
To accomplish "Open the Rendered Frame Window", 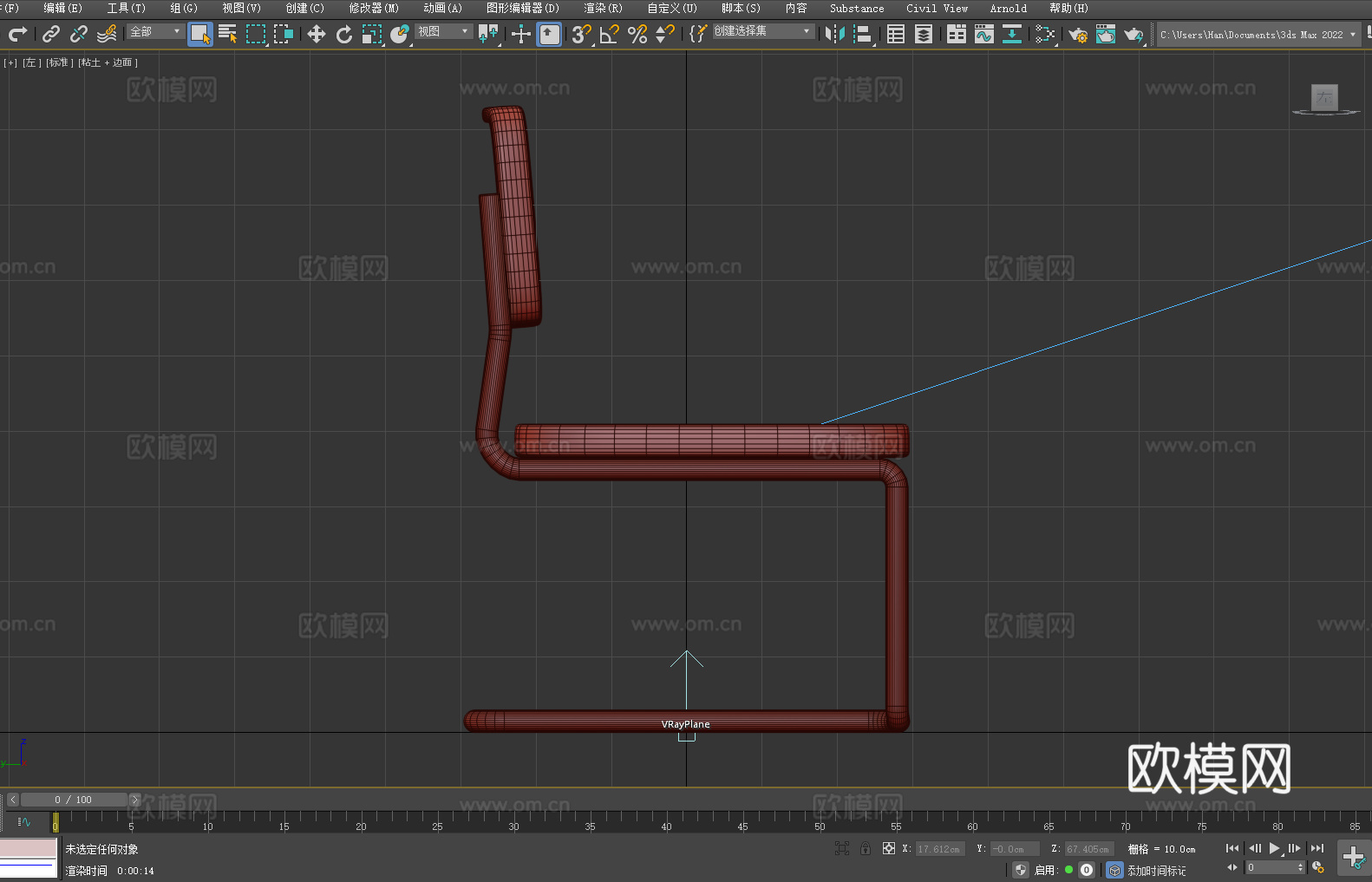I will click(x=1106, y=34).
